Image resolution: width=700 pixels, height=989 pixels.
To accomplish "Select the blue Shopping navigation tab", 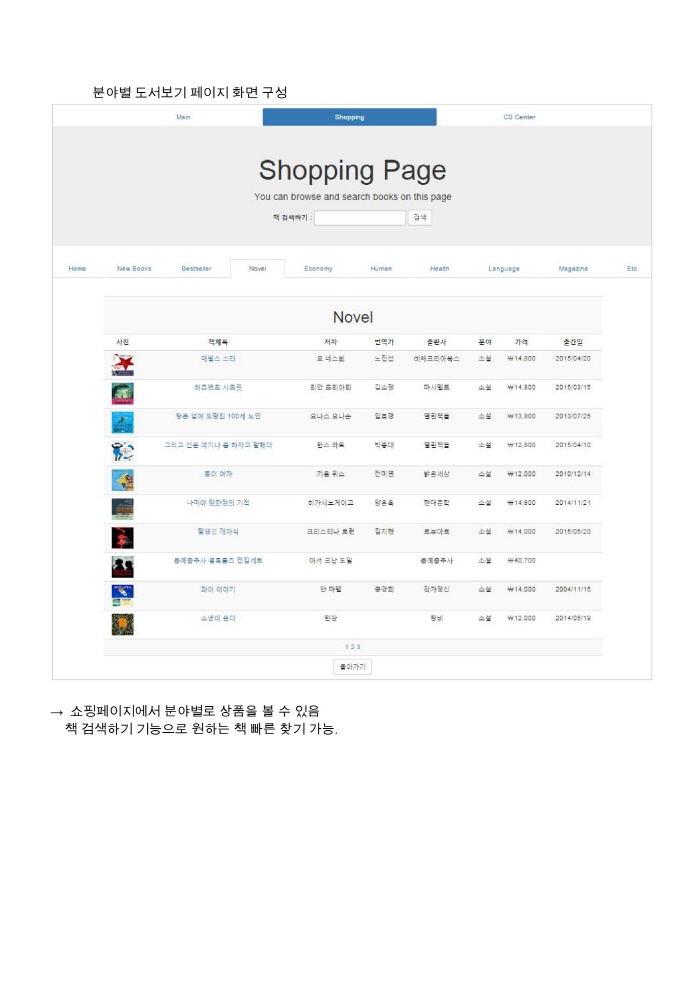I will [x=349, y=117].
